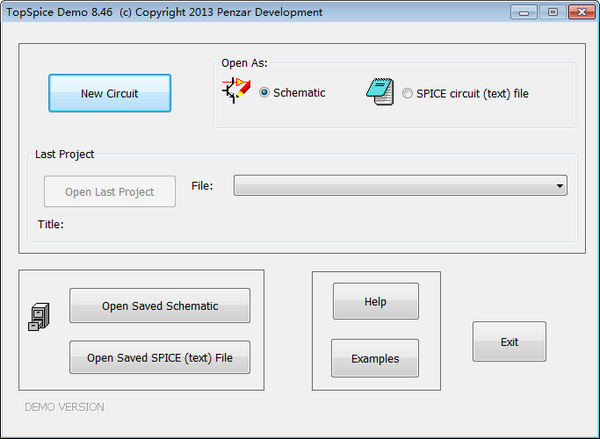This screenshot has width=600, height=439.
Task: Select the Schematic radio button
Action: coord(264,93)
